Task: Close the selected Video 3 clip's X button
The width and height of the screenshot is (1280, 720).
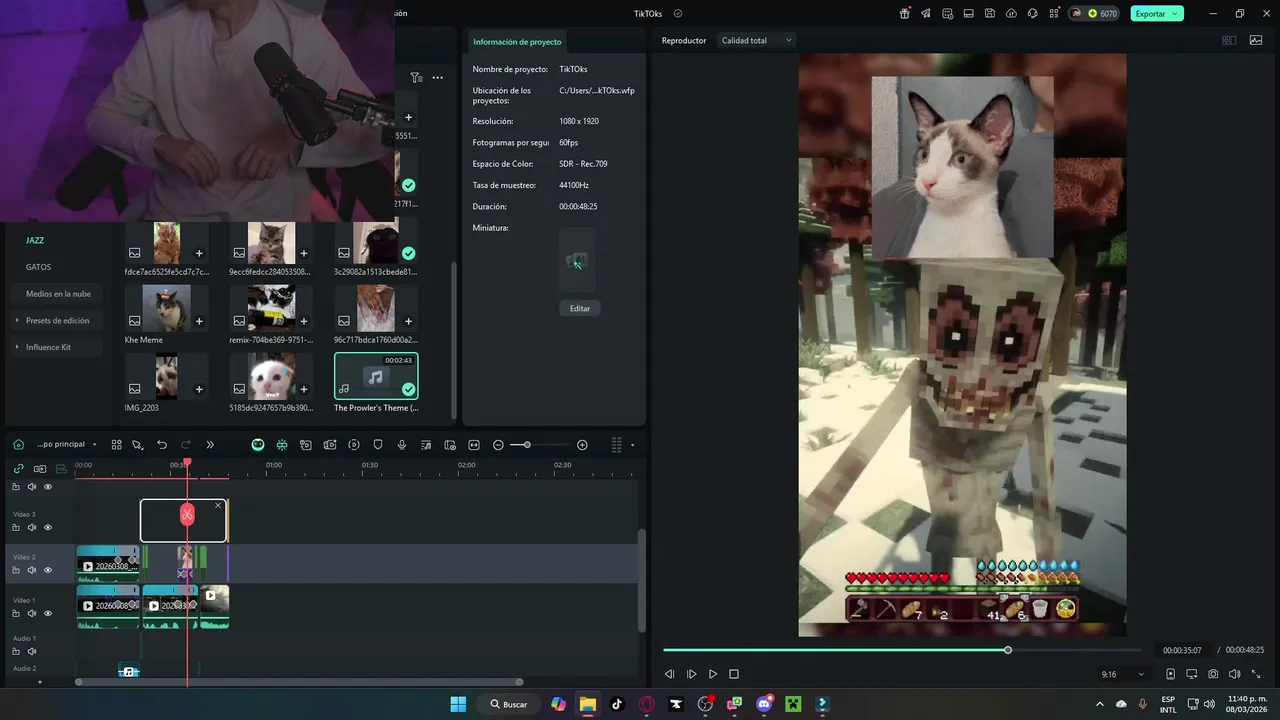Action: coord(218,505)
